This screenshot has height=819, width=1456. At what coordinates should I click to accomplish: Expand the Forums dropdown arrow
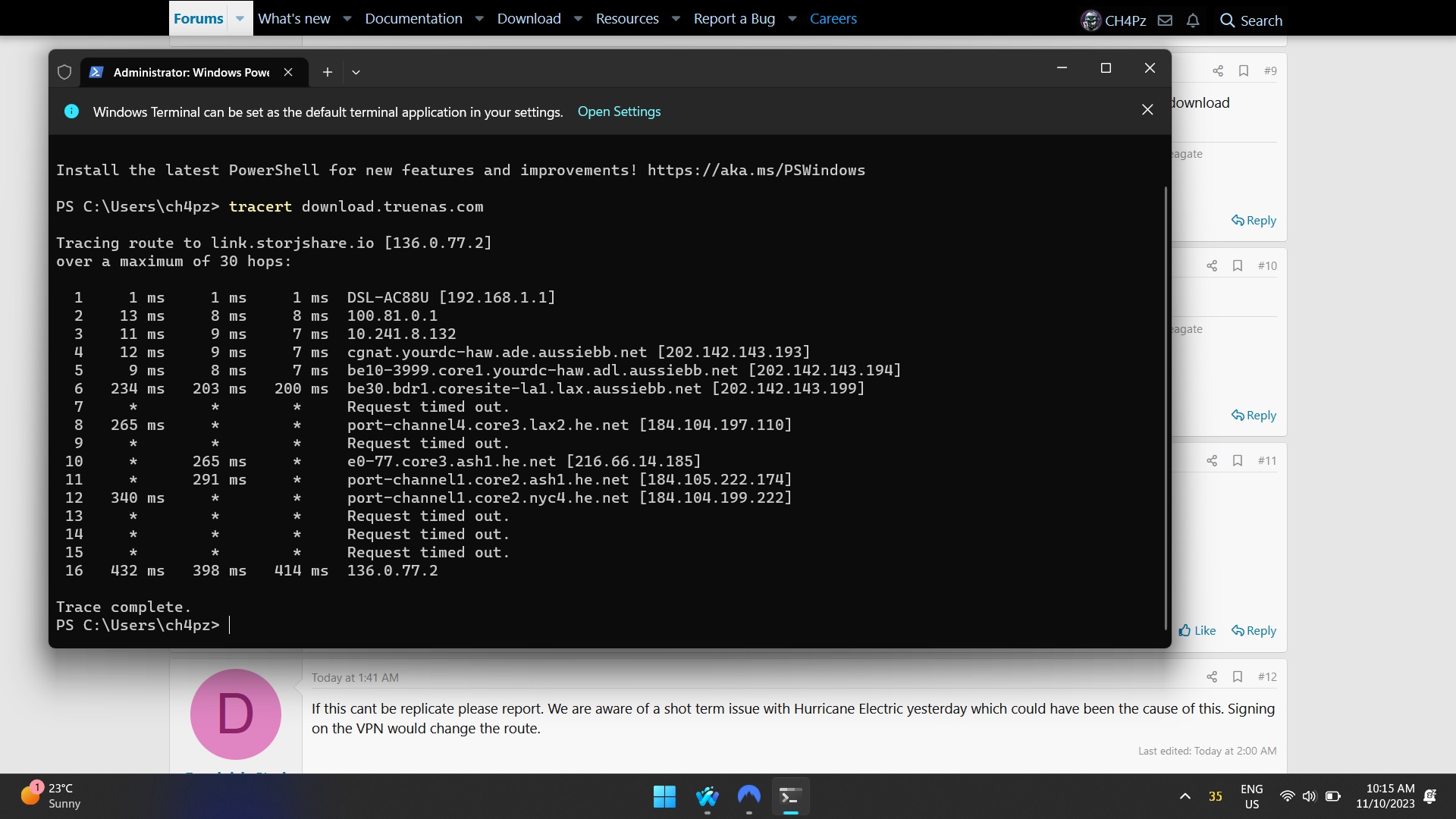click(x=240, y=18)
